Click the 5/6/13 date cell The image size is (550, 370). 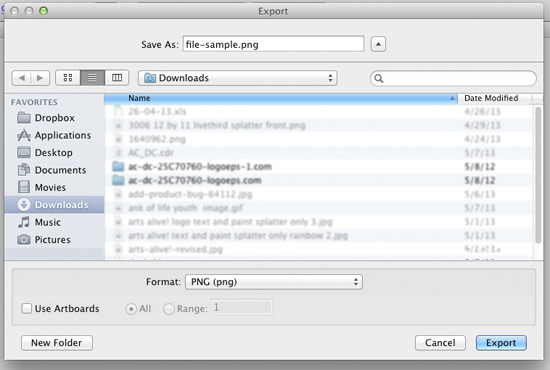(x=480, y=194)
